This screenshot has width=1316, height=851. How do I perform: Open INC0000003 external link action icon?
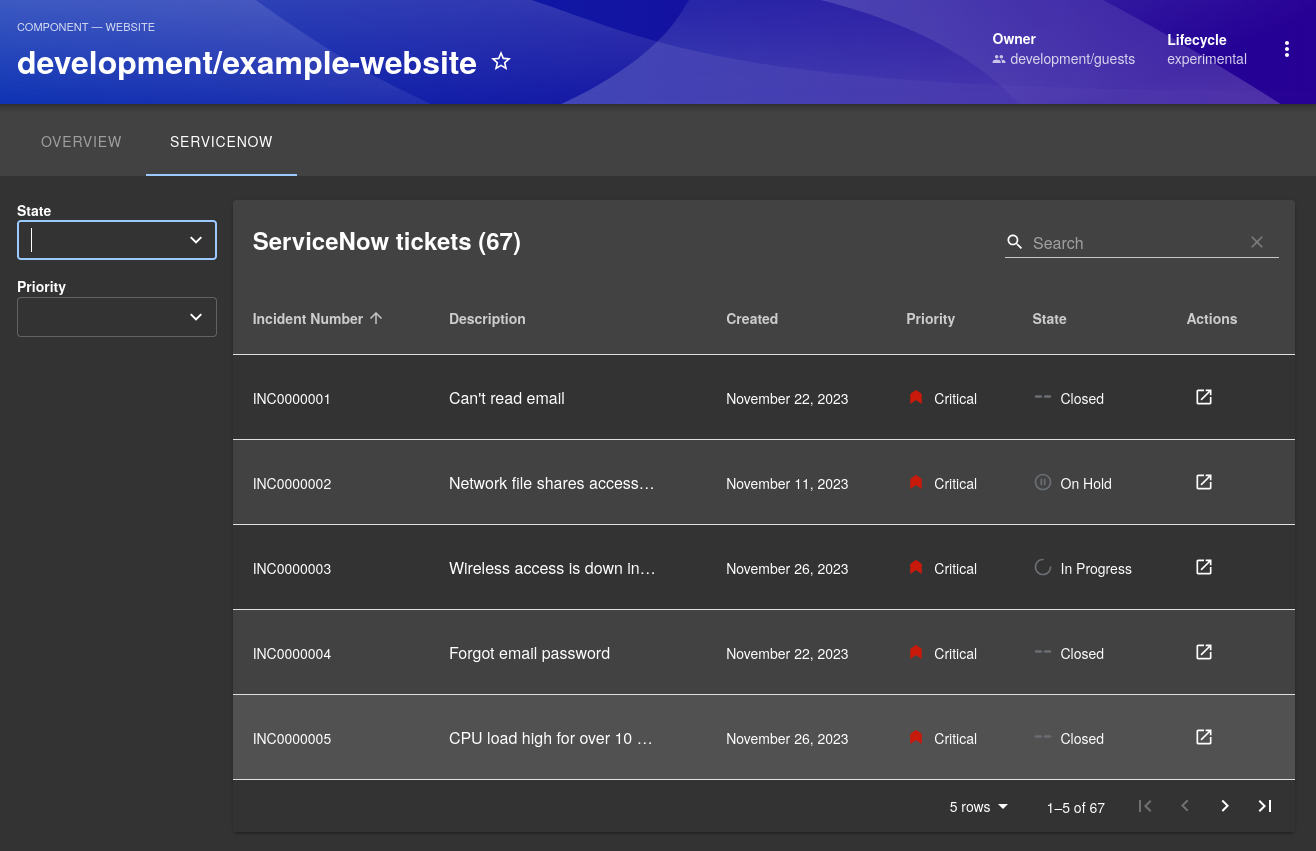pyautogui.click(x=1204, y=567)
